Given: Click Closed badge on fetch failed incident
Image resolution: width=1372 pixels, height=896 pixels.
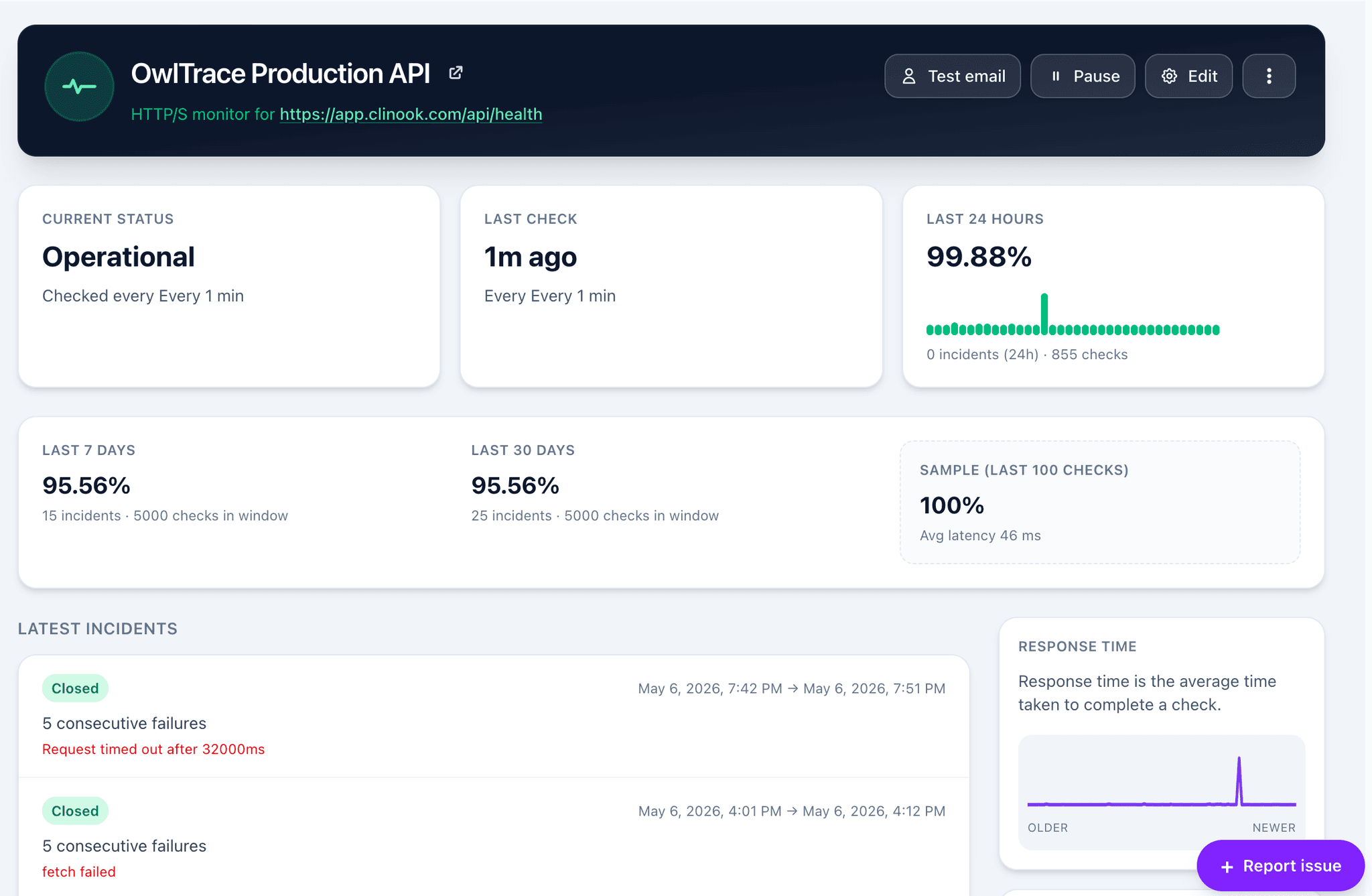Looking at the screenshot, I should pos(75,811).
